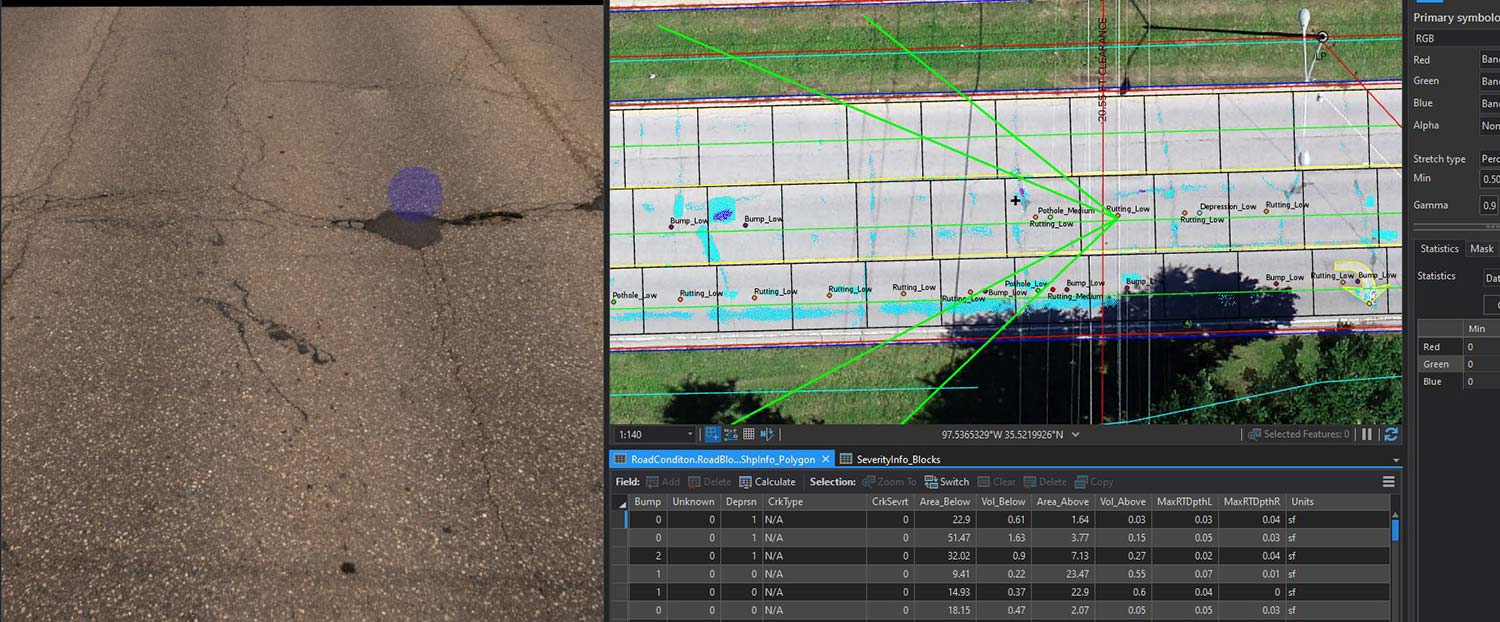Expand the coordinate display format dropdown
Image resolution: width=1500 pixels, height=622 pixels.
pyautogui.click(x=1087, y=435)
